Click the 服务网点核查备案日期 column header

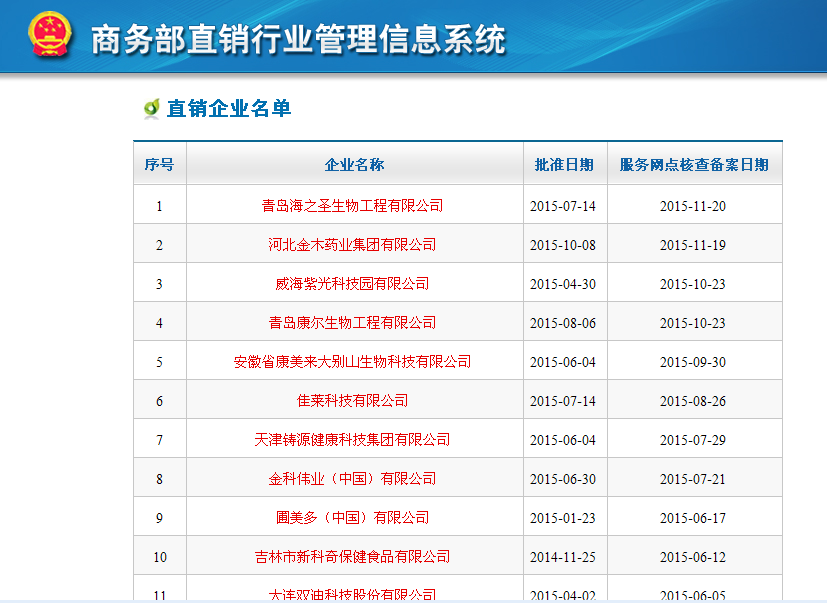tap(695, 165)
